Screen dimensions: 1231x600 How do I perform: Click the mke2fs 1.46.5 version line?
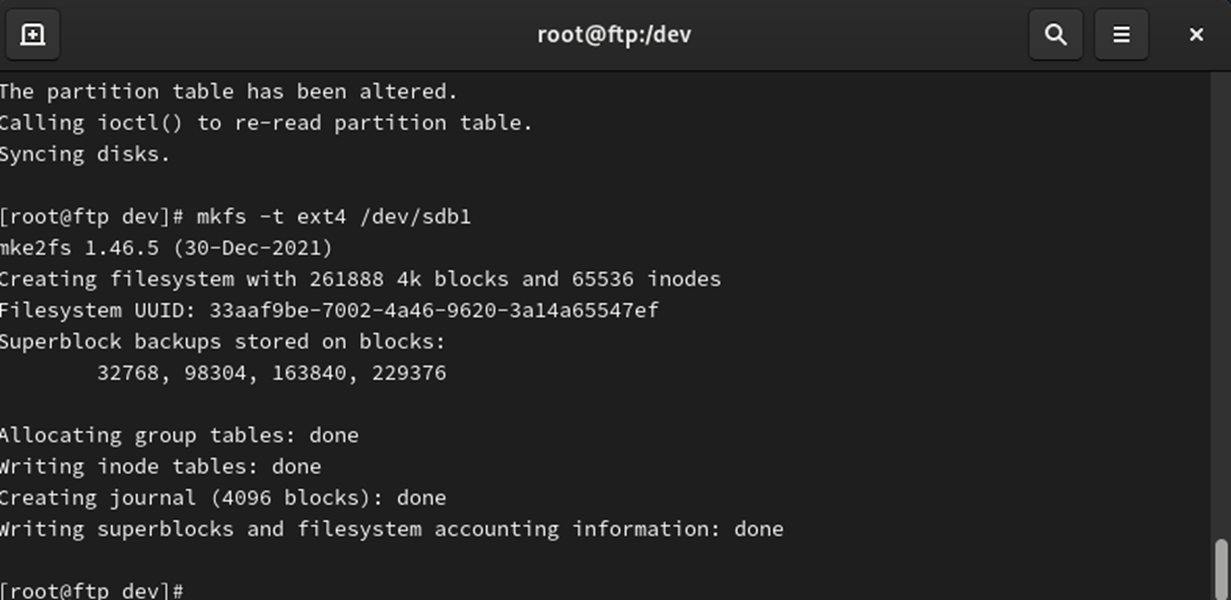tap(166, 248)
